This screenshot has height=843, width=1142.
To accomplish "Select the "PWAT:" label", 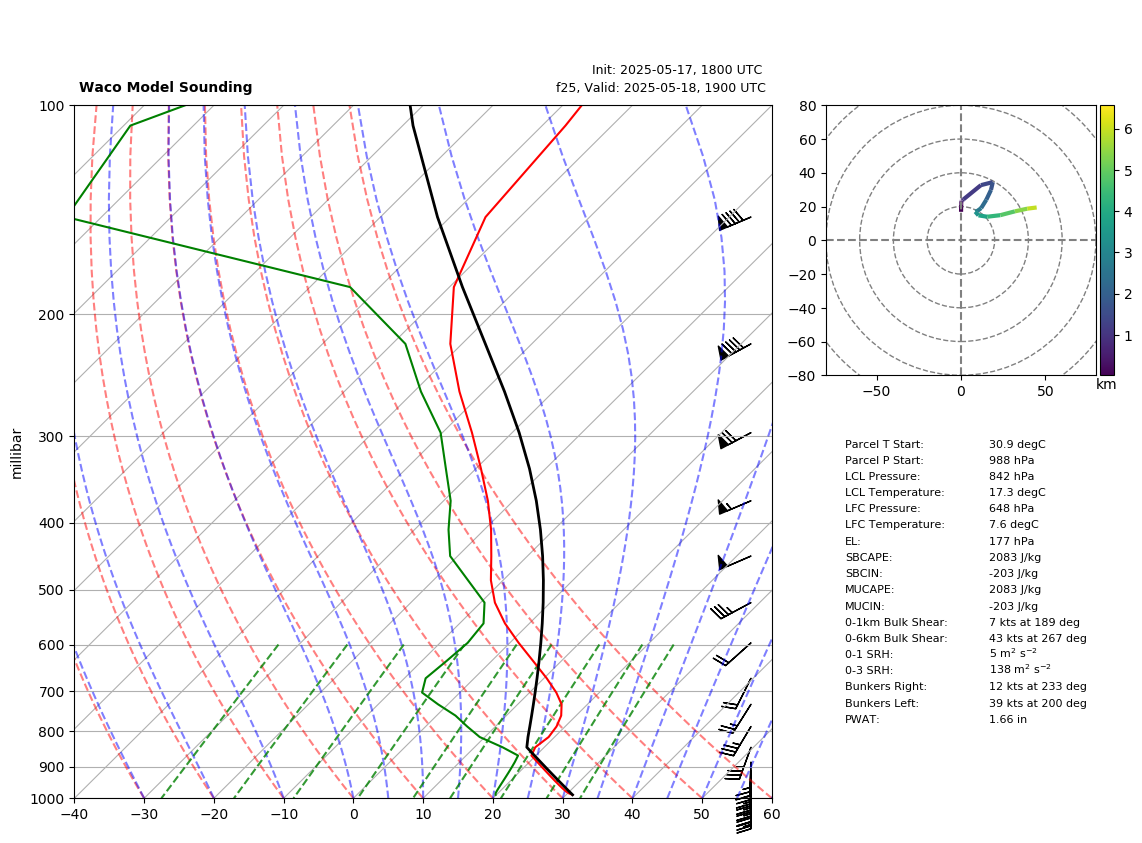I will [862, 719].
